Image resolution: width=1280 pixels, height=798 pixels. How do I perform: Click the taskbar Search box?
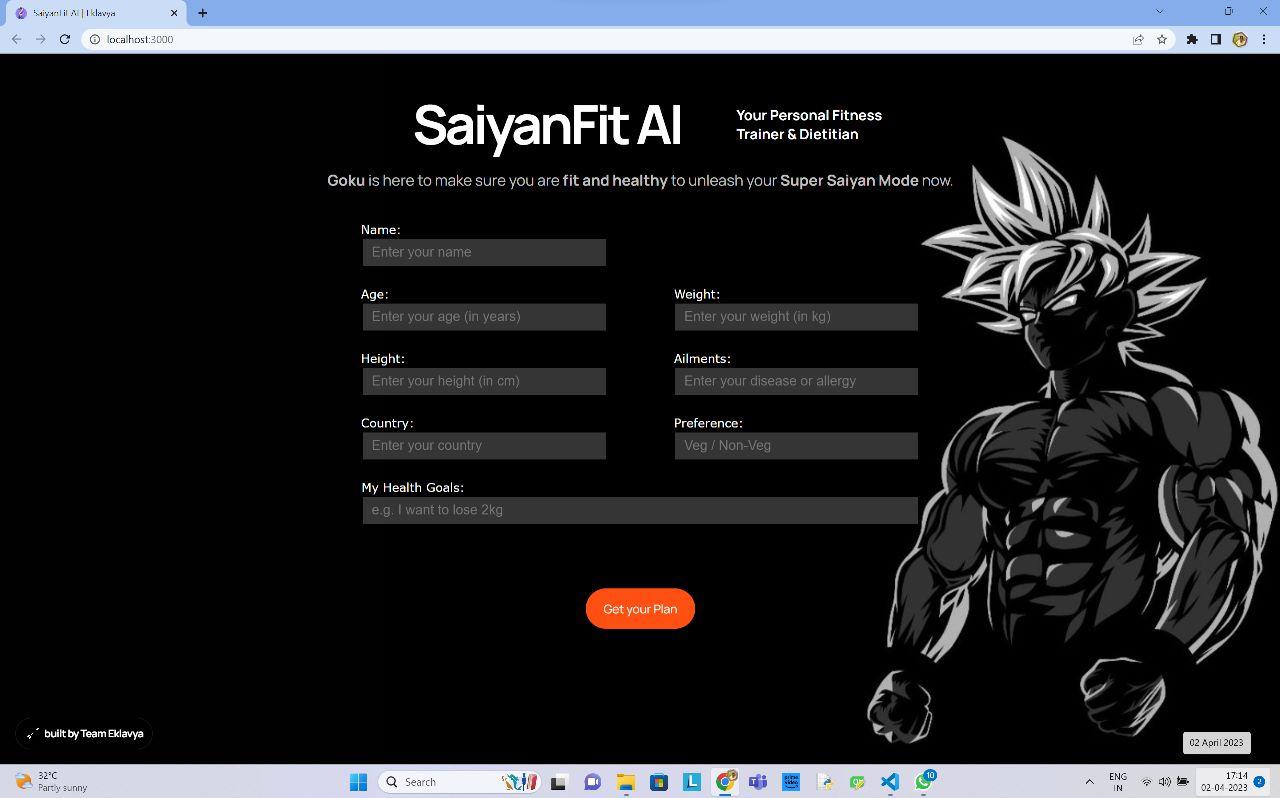pyautogui.click(x=460, y=782)
